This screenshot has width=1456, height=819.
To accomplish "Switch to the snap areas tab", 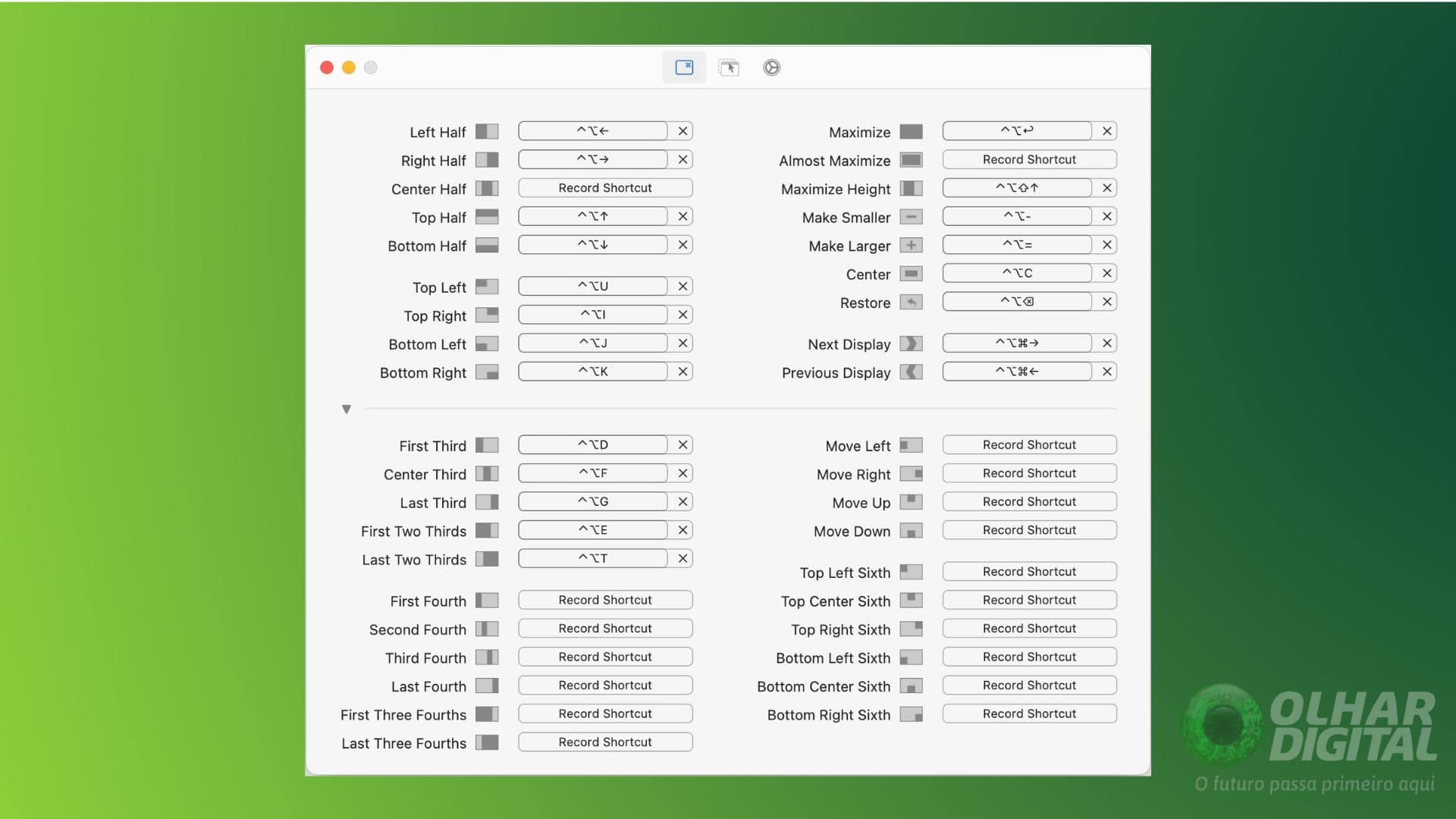I will pyautogui.click(x=728, y=67).
